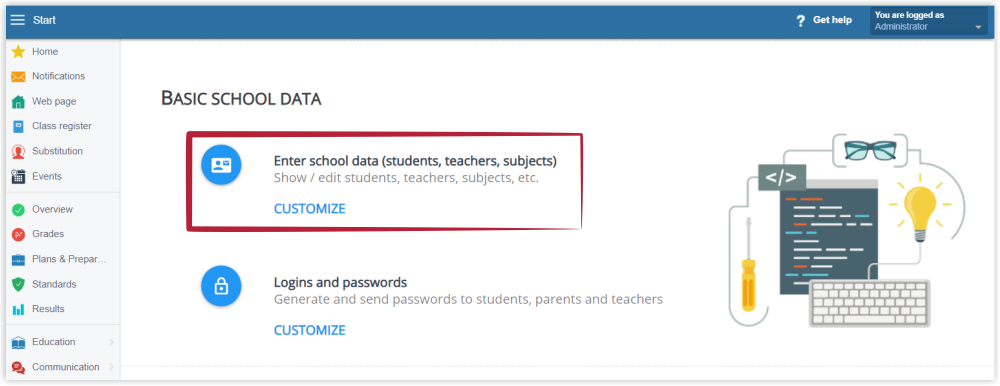Click CUSTOMIZE under Logins and passwords

coord(309,330)
